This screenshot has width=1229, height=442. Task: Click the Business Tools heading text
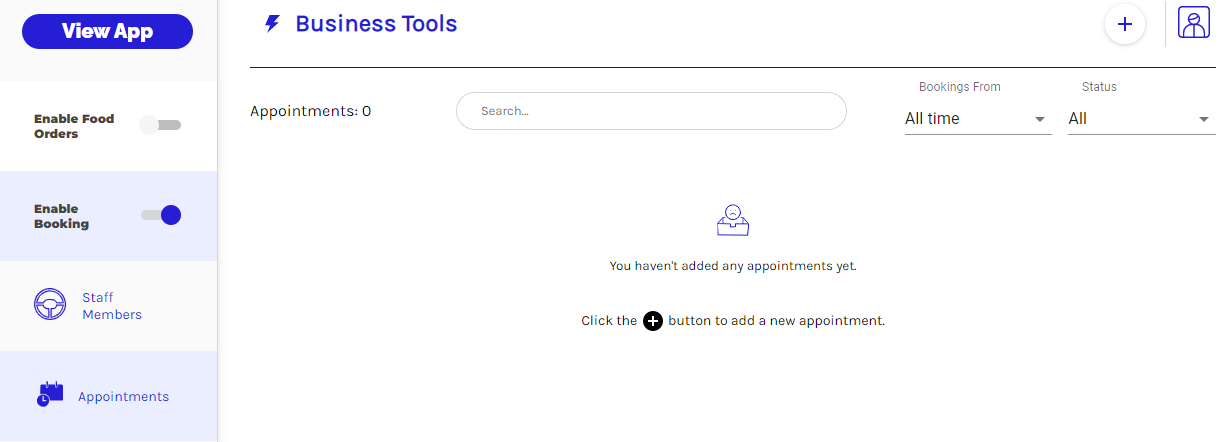click(376, 24)
